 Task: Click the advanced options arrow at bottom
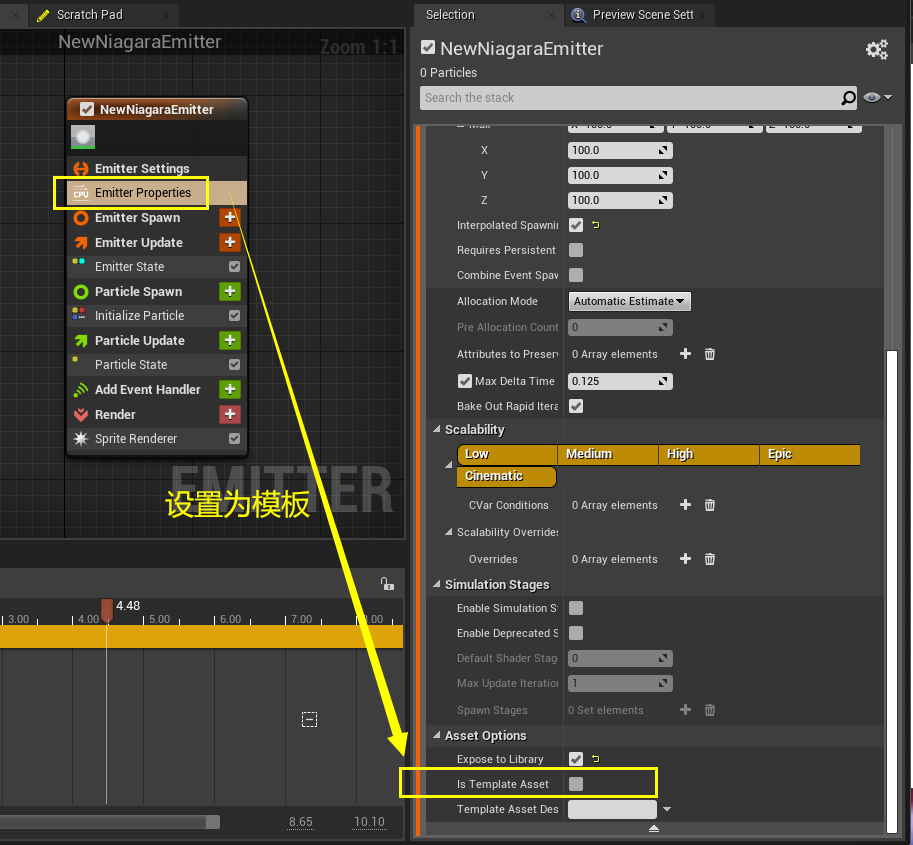coord(654,828)
